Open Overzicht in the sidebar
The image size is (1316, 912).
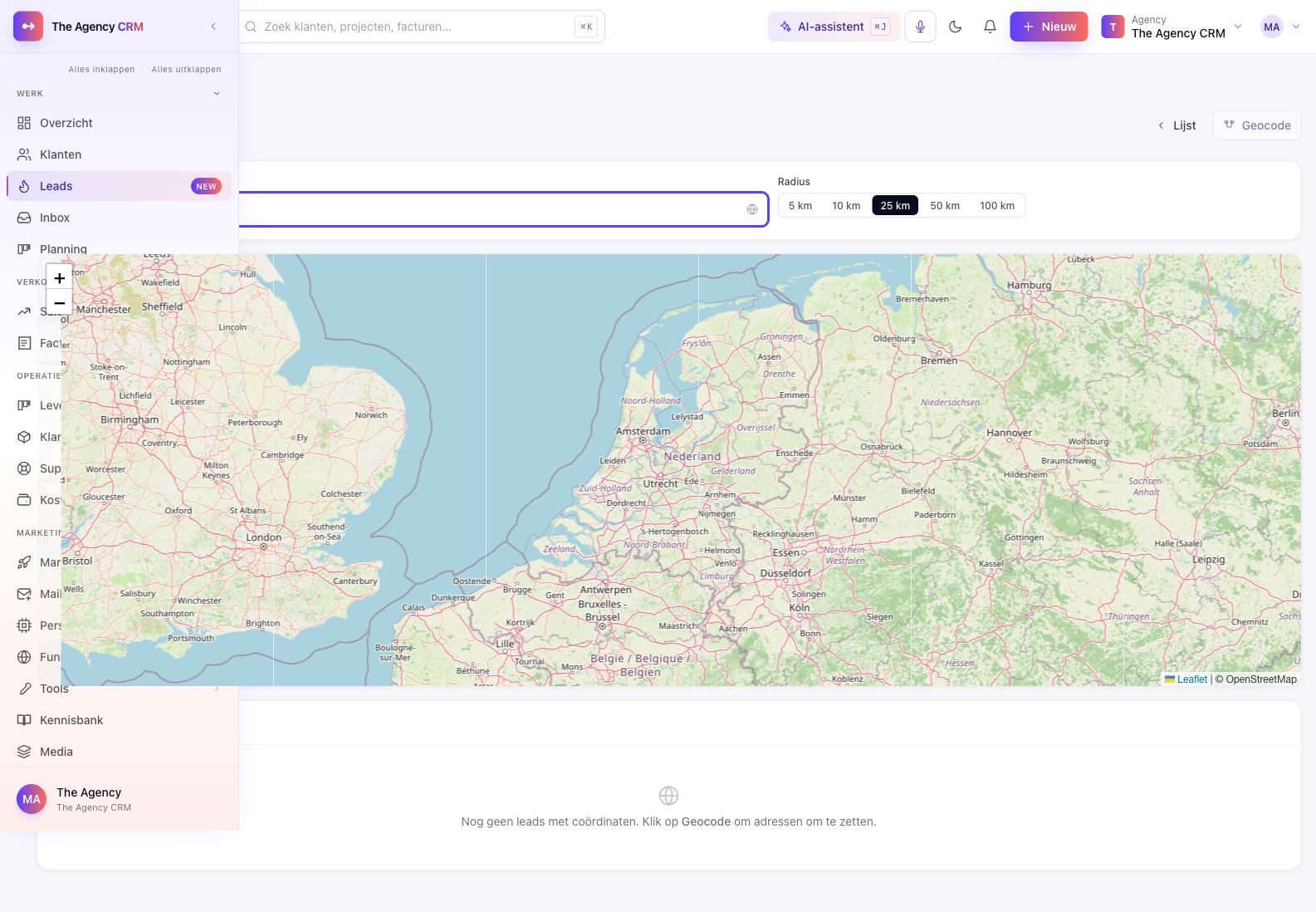(x=119, y=123)
